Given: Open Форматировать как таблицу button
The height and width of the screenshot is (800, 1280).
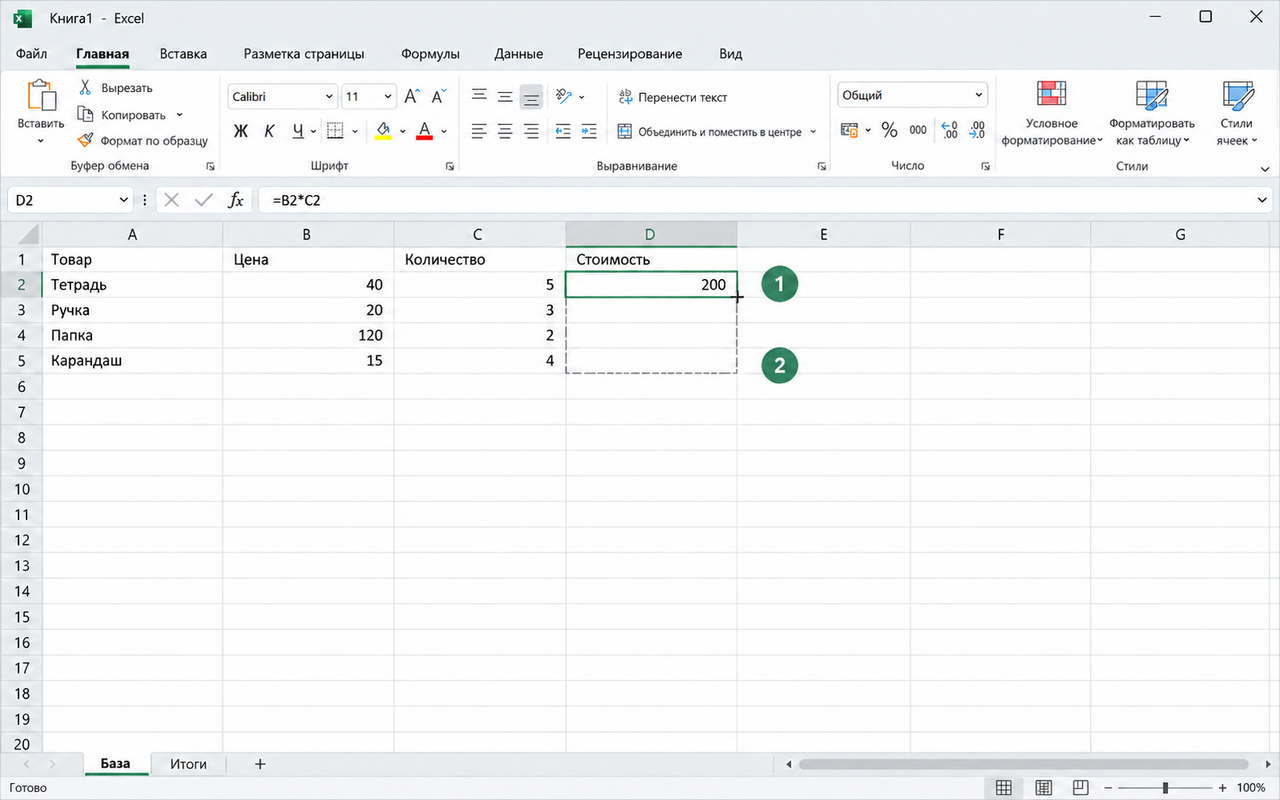Looking at the screenshot, I should pyautogui.click(x=1152, y=114).
